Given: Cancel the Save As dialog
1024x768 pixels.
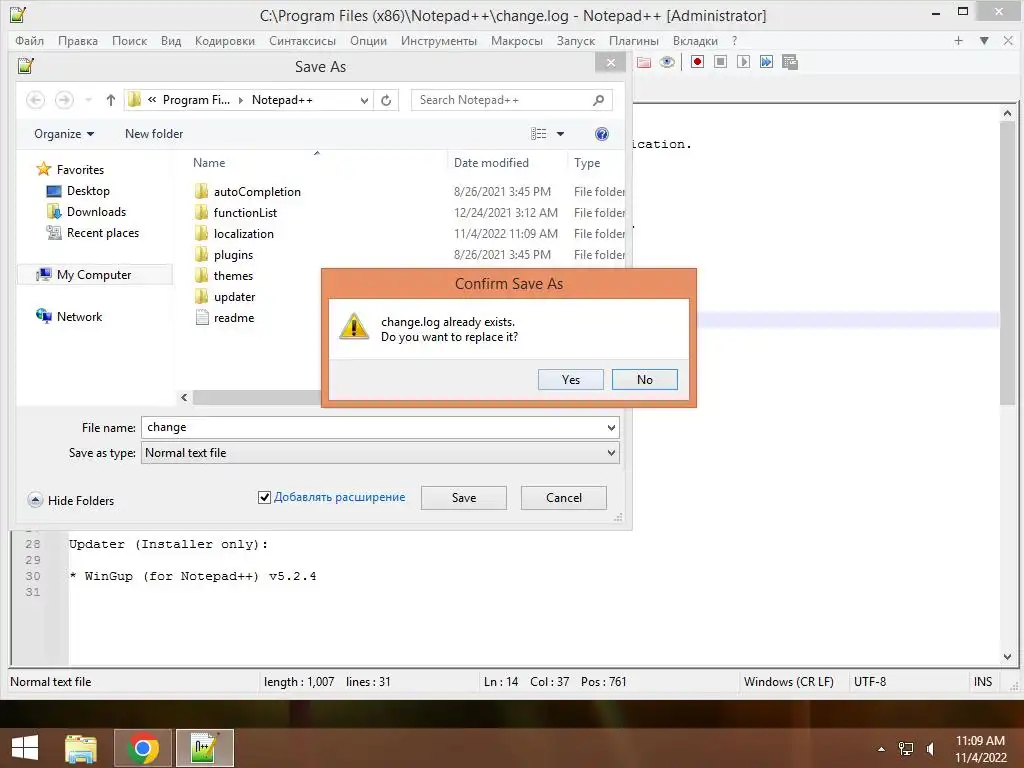Looking at the screenshot, I should point(564,498).
